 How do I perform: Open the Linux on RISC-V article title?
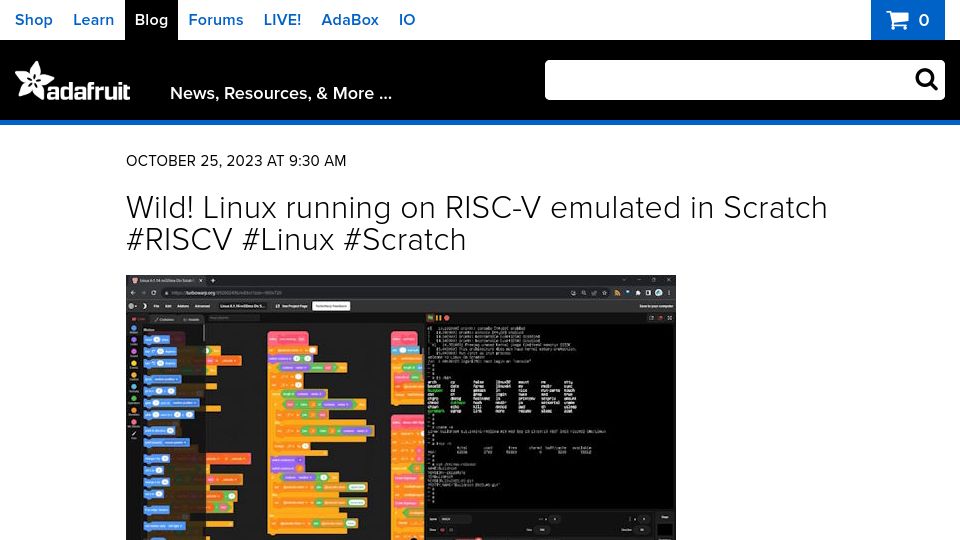[x=476, y=223]
